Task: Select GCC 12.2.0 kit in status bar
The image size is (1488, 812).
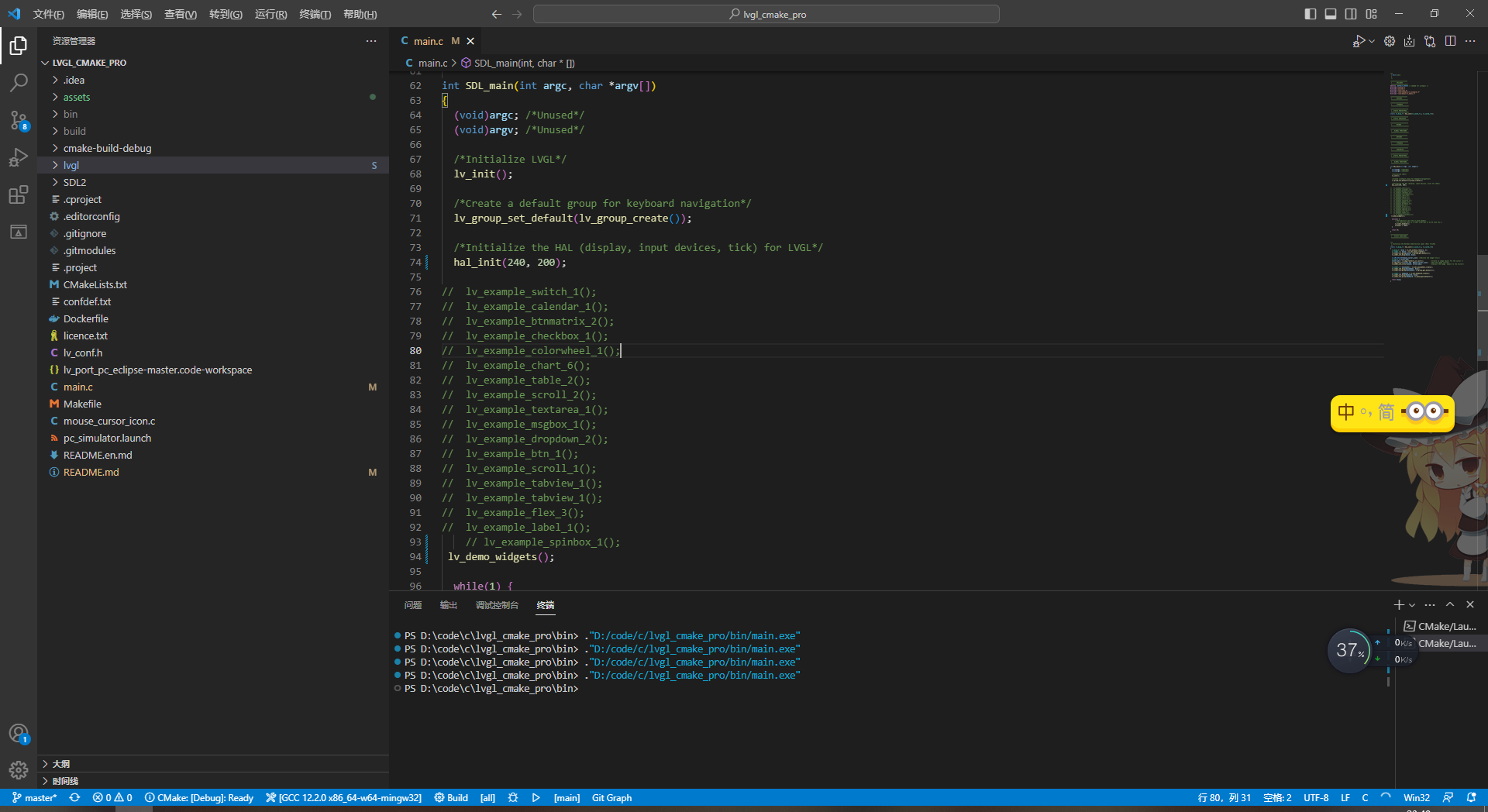Action: [343, 797]
